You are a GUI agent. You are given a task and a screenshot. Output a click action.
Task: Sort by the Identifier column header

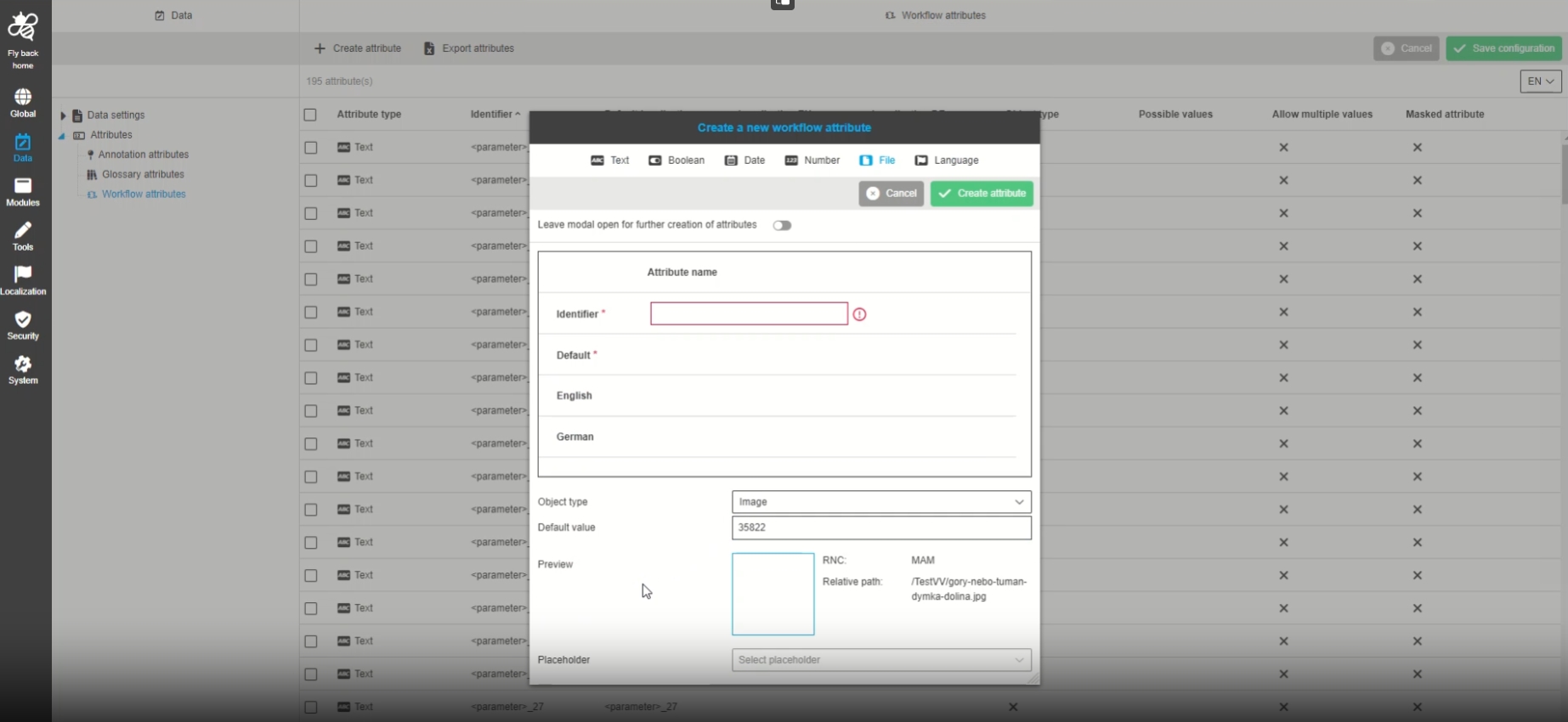click(495, 115)
